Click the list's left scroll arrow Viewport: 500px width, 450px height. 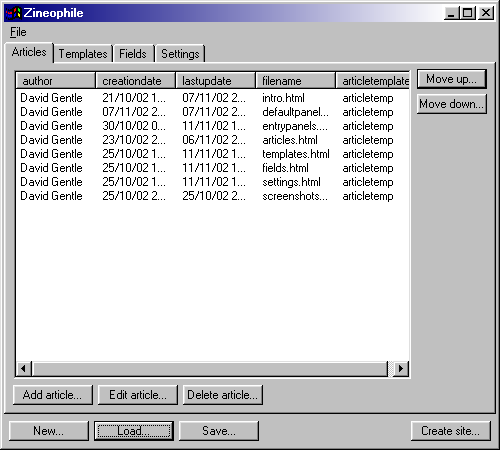click(23, 369)
